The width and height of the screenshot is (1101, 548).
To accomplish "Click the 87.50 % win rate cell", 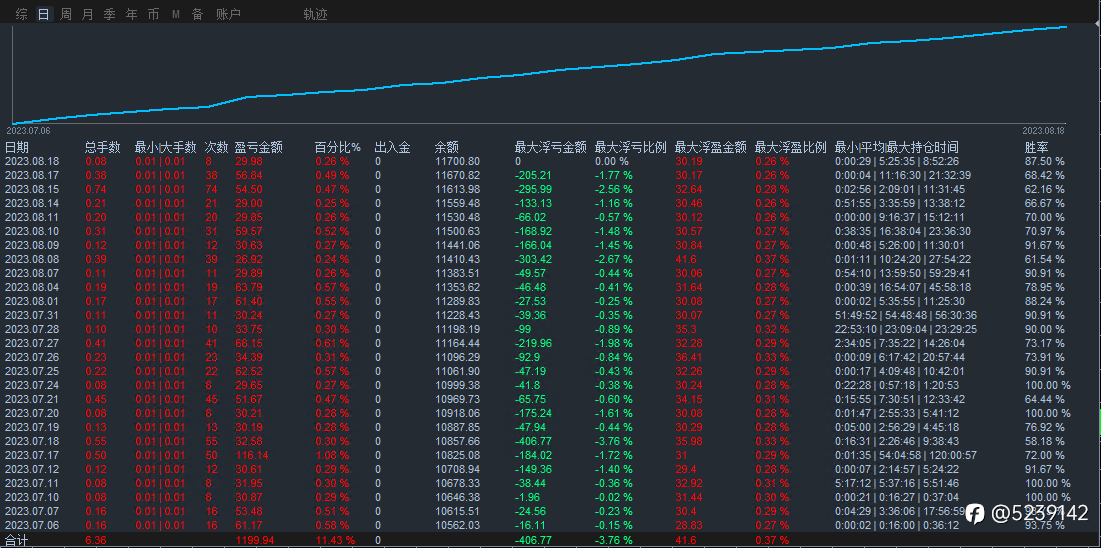I will (x=1045, y=161).
